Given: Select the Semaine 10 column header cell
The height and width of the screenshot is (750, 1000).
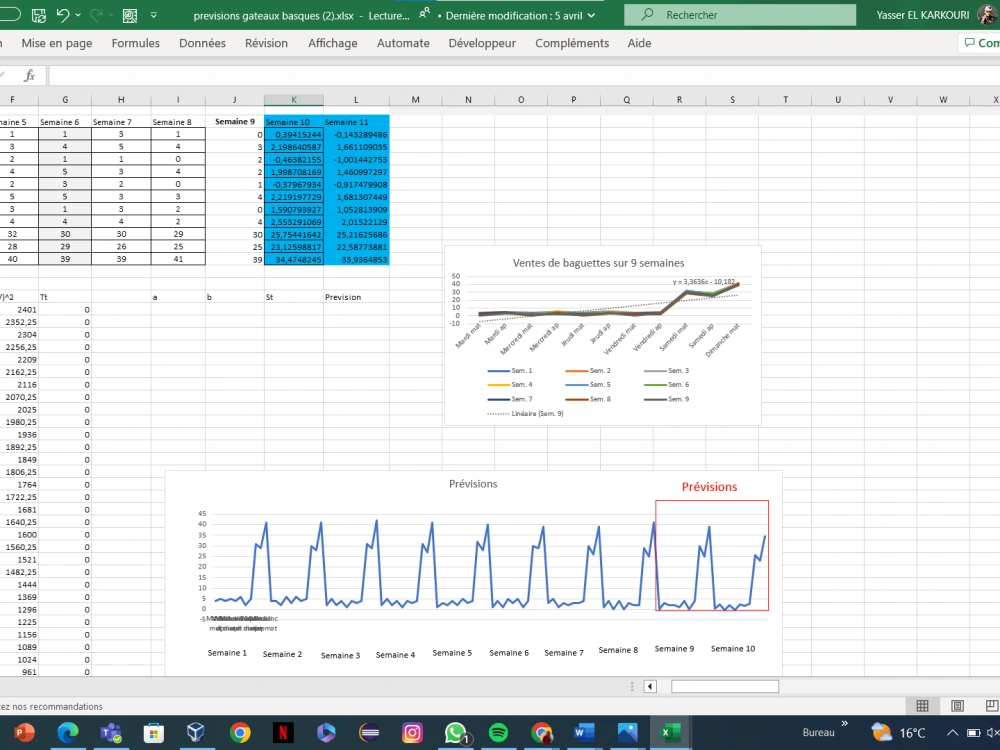Looking at the screenshot, I should click(293, 121).
